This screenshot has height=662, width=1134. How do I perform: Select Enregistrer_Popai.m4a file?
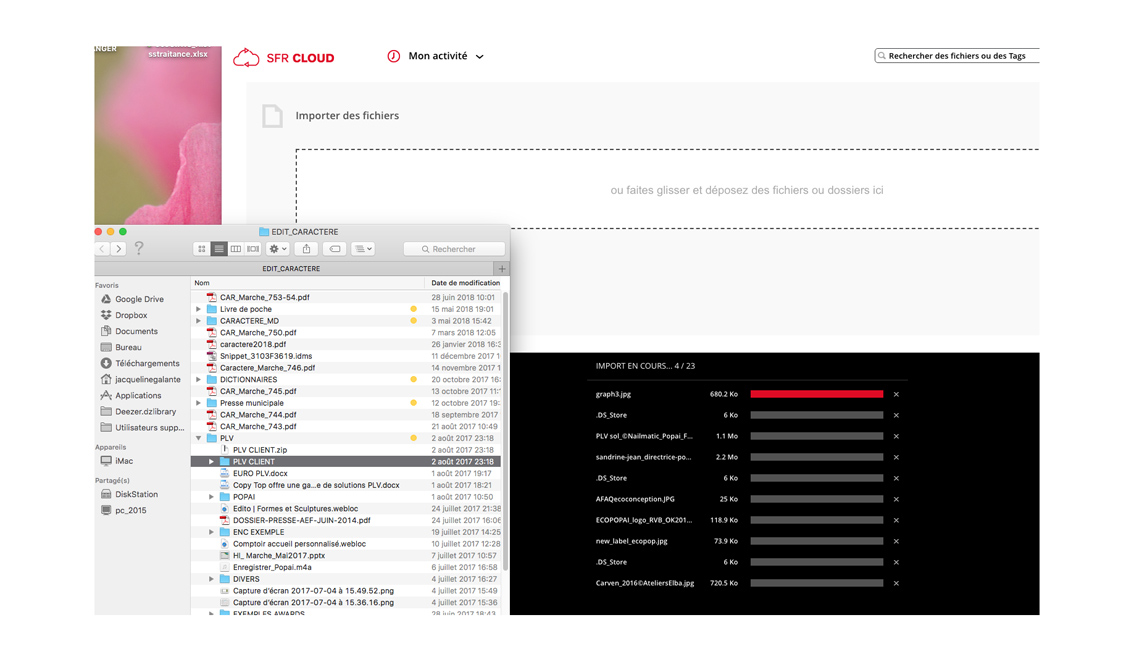point(346,567)
